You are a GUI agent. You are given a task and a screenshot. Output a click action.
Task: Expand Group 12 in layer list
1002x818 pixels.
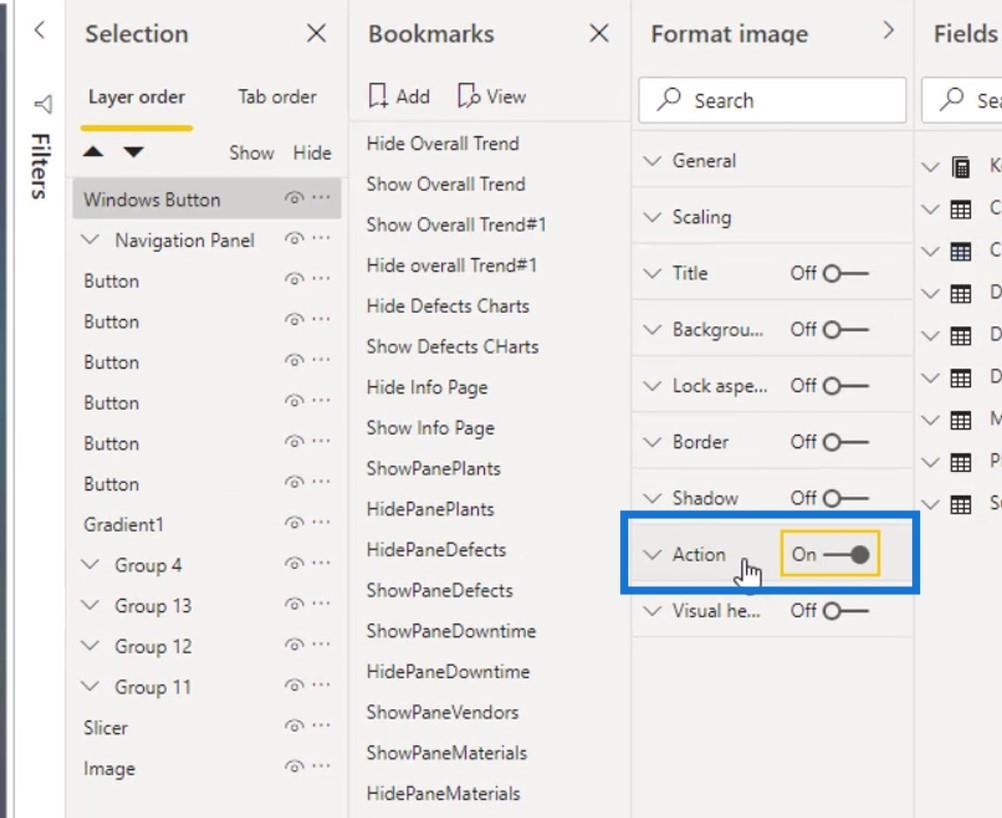point(91,646)
